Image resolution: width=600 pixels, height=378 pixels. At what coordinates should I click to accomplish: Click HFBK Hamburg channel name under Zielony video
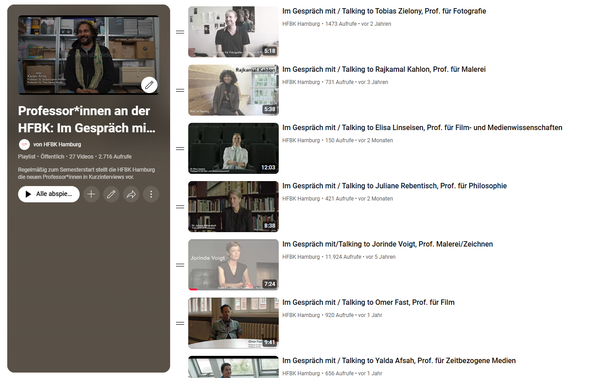click(301, 24)
